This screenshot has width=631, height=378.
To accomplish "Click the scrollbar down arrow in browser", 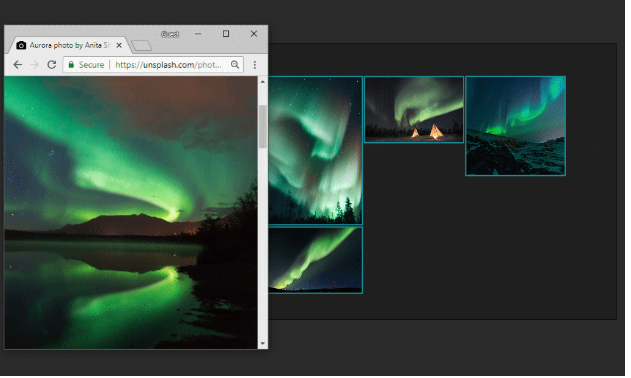I will click(263, 343).
